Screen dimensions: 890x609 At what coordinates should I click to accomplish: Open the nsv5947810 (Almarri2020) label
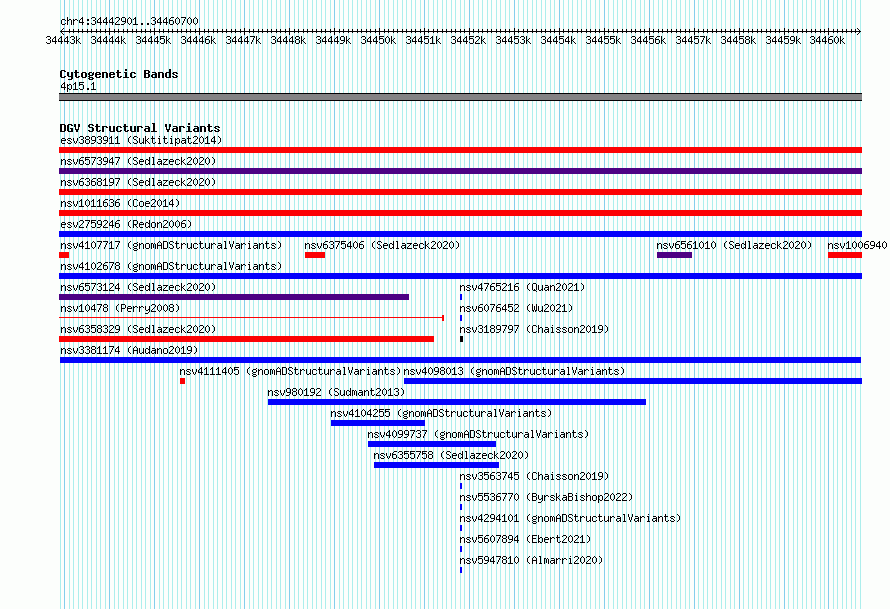pyautogui.click(x=531, y=560)
